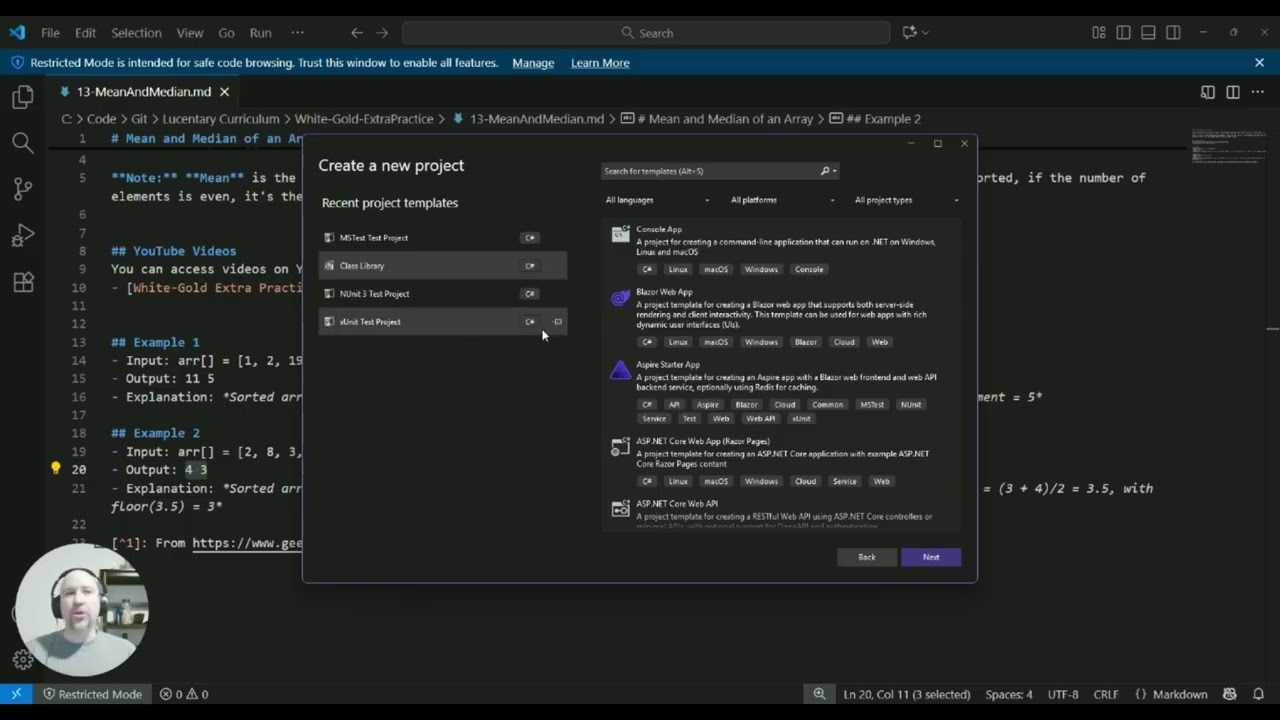
Task: Click the status bar zoom magnifier icon
Action: [819, 694]
